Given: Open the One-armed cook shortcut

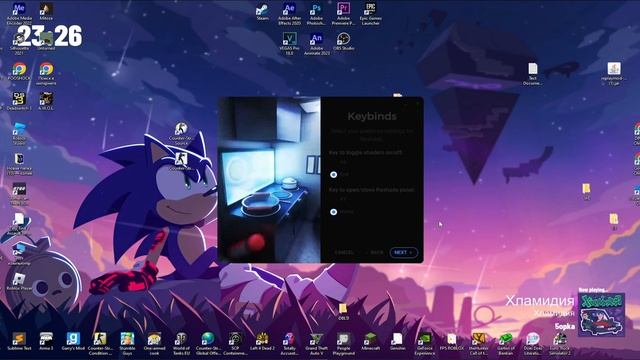Looking at the screenshot, I should 154,344.
